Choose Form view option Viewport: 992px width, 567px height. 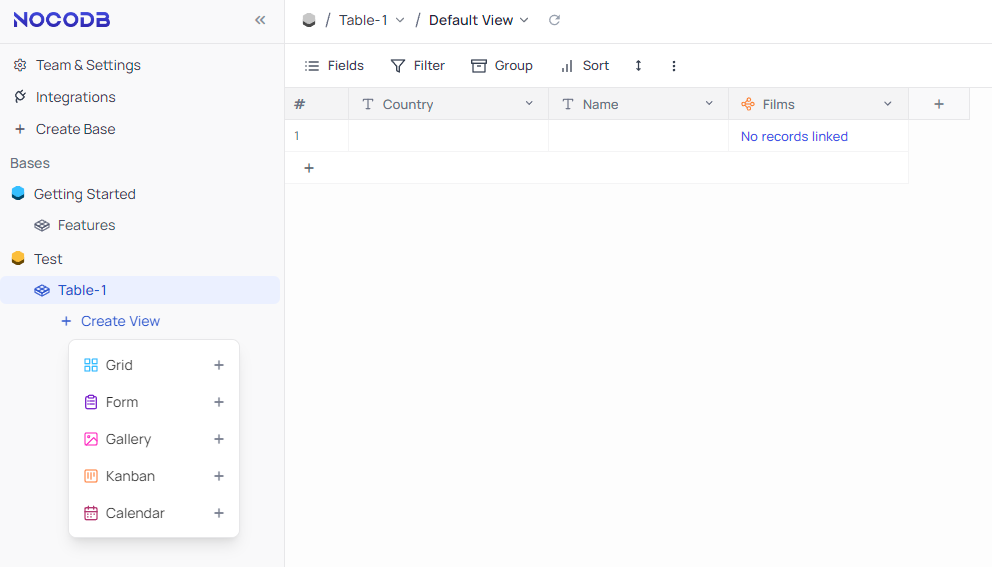tap(154, 402)
